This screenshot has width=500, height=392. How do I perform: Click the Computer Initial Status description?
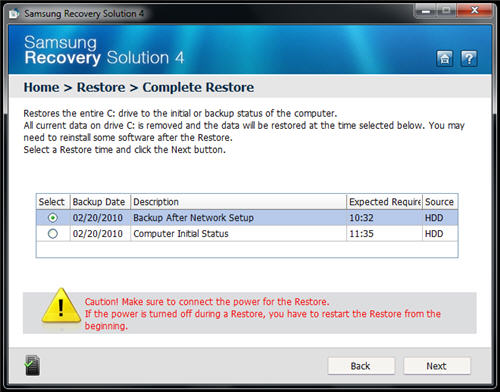(181, 234)
